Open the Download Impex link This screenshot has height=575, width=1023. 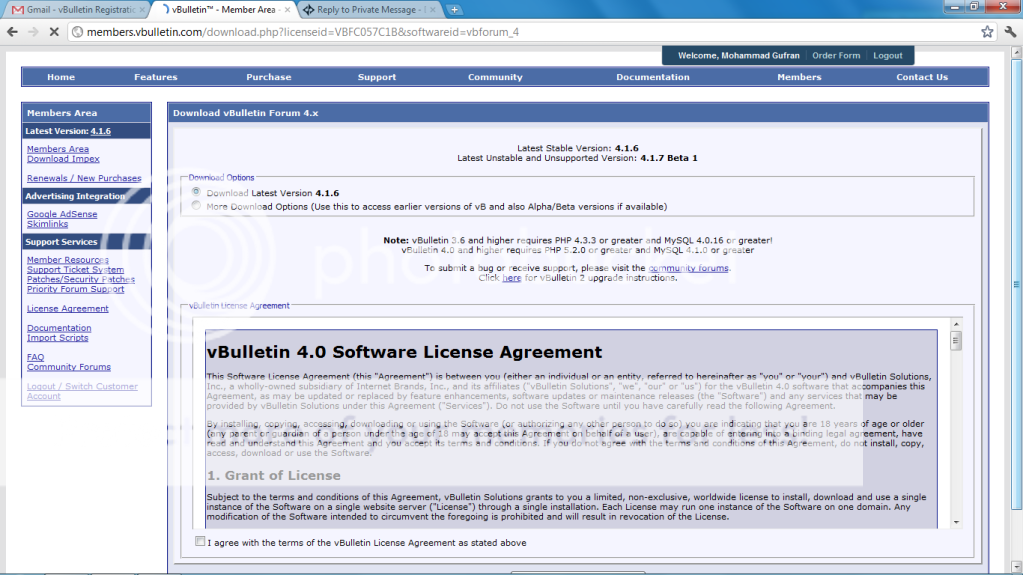(63, 159)
